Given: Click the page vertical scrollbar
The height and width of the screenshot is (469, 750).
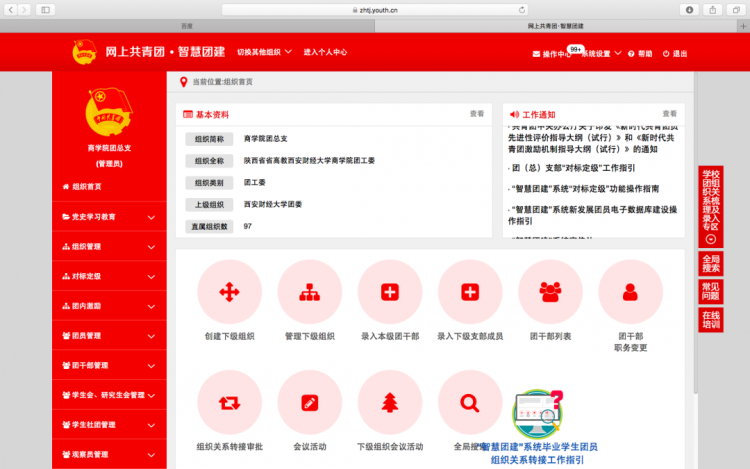Looking at the screenshot, I should 697,233.
